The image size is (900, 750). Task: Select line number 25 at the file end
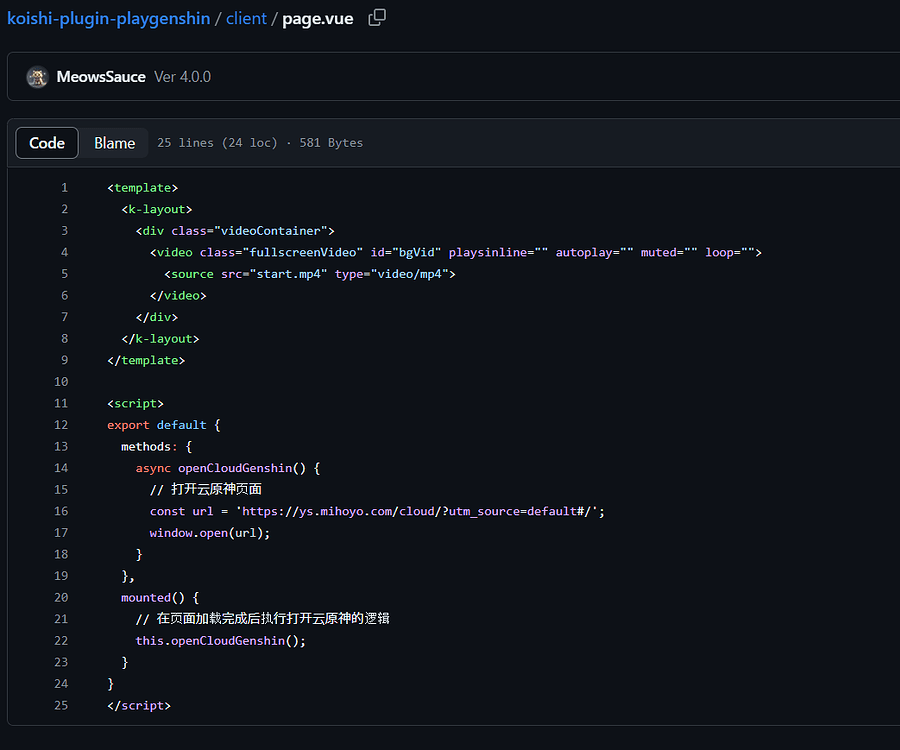(61, 705)
